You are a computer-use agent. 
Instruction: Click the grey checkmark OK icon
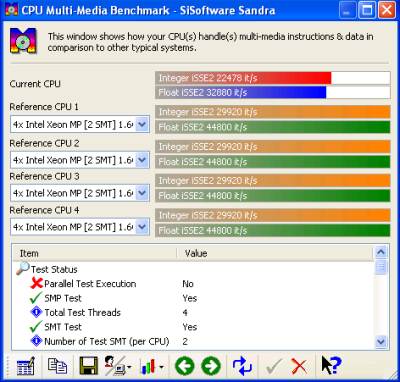pyautogui.click(x=274, y=366)
